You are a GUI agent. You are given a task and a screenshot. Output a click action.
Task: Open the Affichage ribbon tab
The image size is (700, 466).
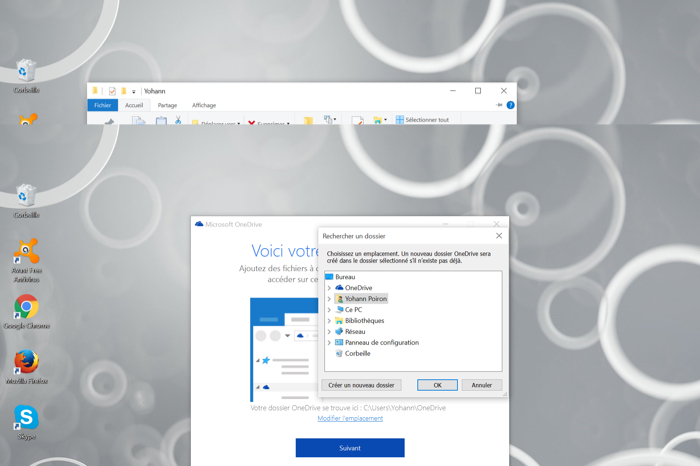tap(204, 105)
